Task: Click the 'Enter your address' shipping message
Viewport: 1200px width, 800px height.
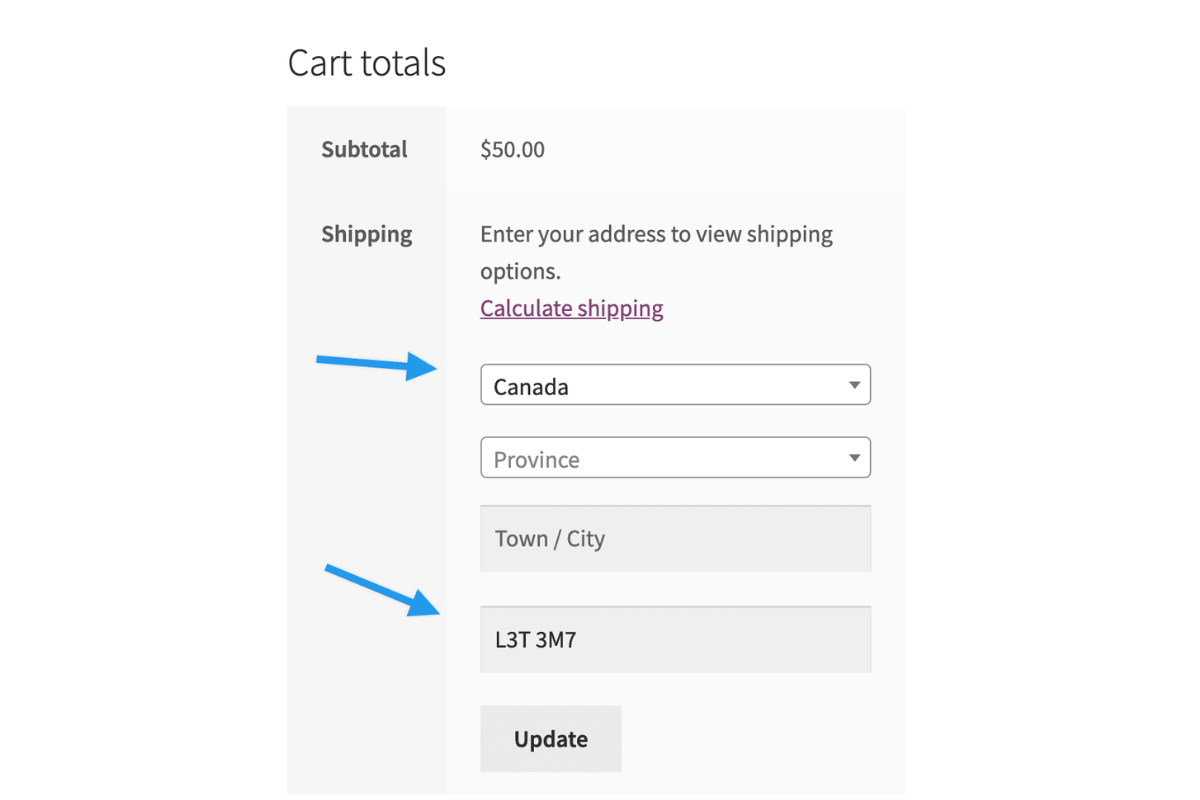Action: click(656, 235)
